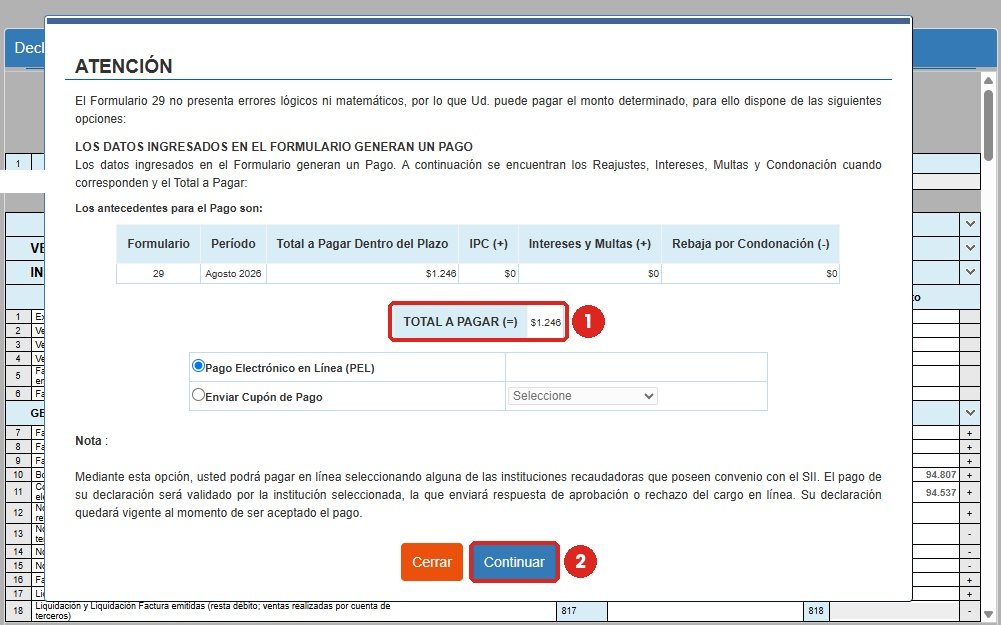Click the 94.807 value in the background form
1001x625 pixels.
coord(941,475)
